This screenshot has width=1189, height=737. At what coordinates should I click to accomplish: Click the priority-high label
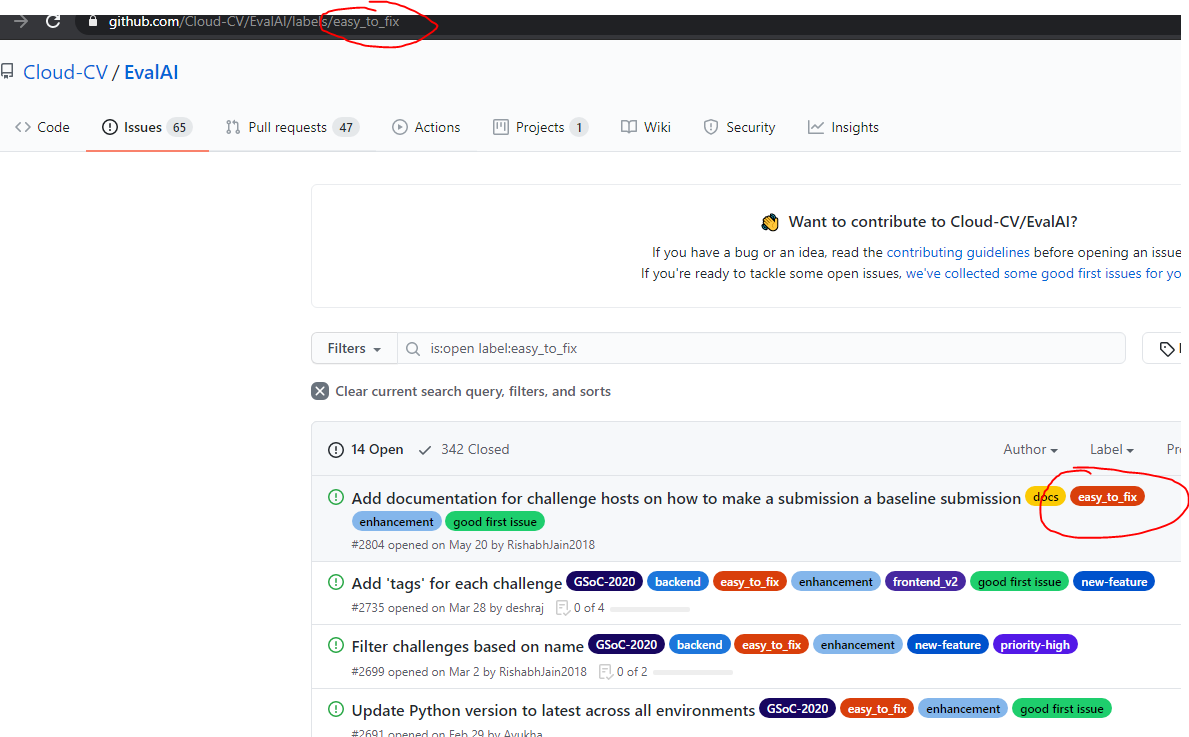(1035, 644)
